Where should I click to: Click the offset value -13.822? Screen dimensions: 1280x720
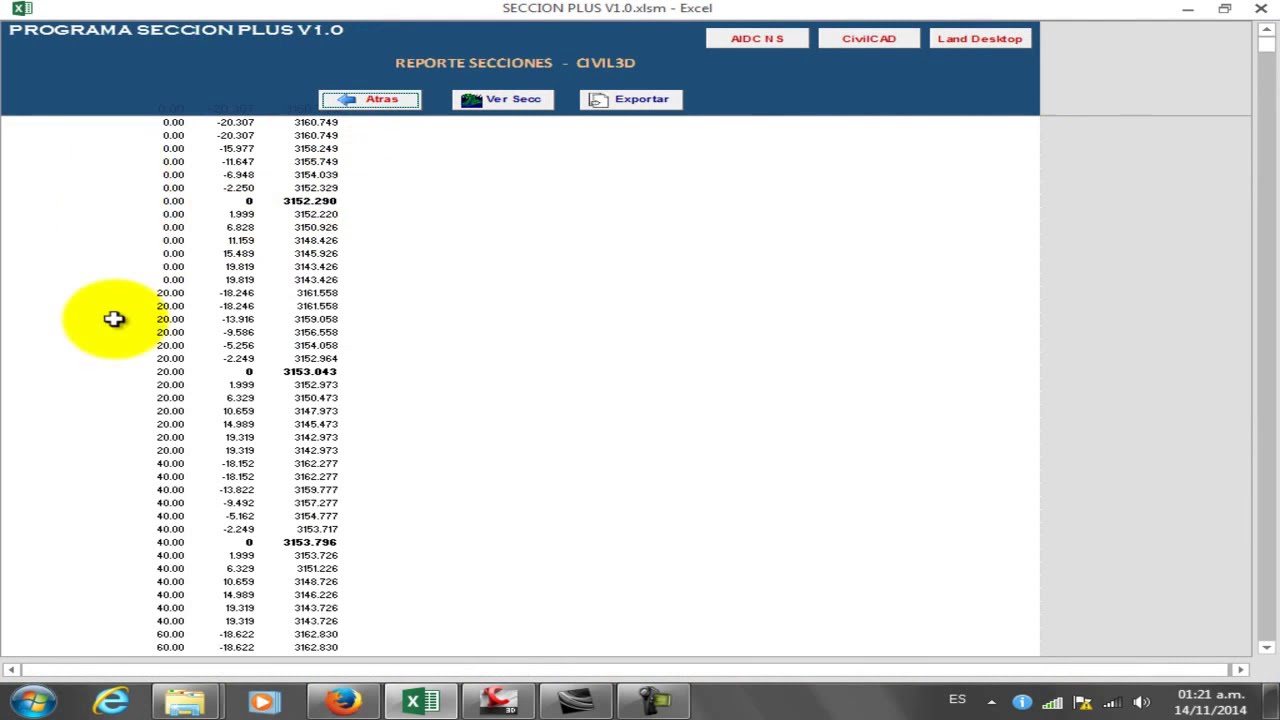[x=237, y=490]
